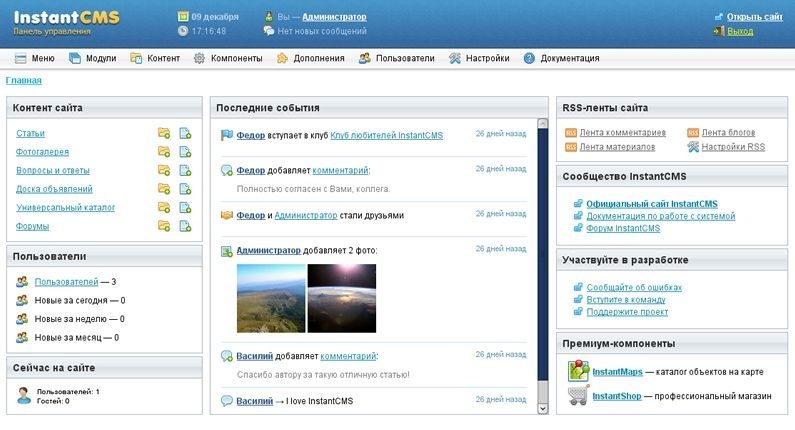Open the Фотогалерея link
This screenshot has width=795, height=430.
click(x=43, y=152)
